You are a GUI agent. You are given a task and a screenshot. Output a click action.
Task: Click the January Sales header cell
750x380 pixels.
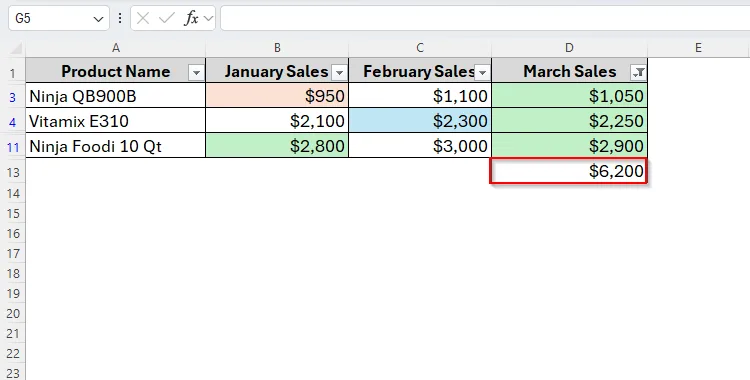pyautogui.click(x=277, y=71)
